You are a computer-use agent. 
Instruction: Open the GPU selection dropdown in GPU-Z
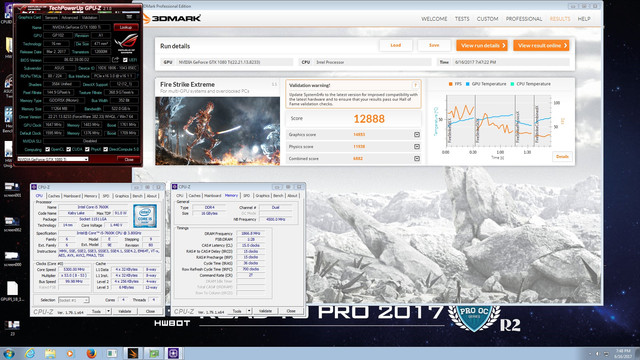[53, 159]
